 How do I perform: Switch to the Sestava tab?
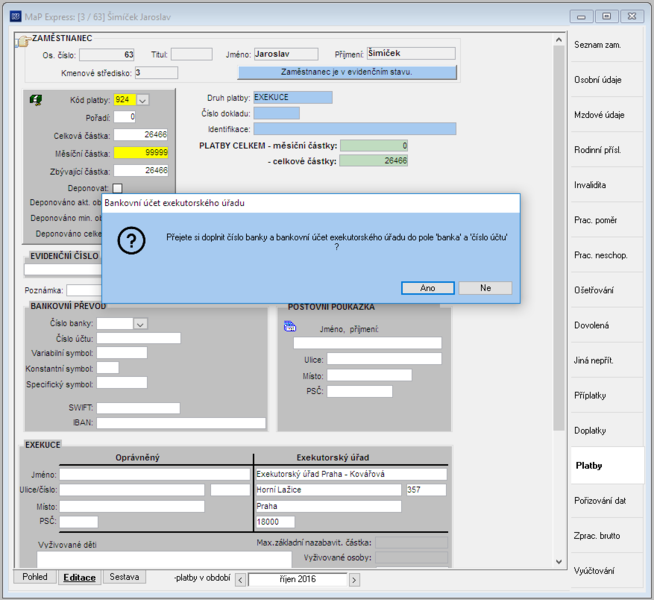click(x=124, y=577)
